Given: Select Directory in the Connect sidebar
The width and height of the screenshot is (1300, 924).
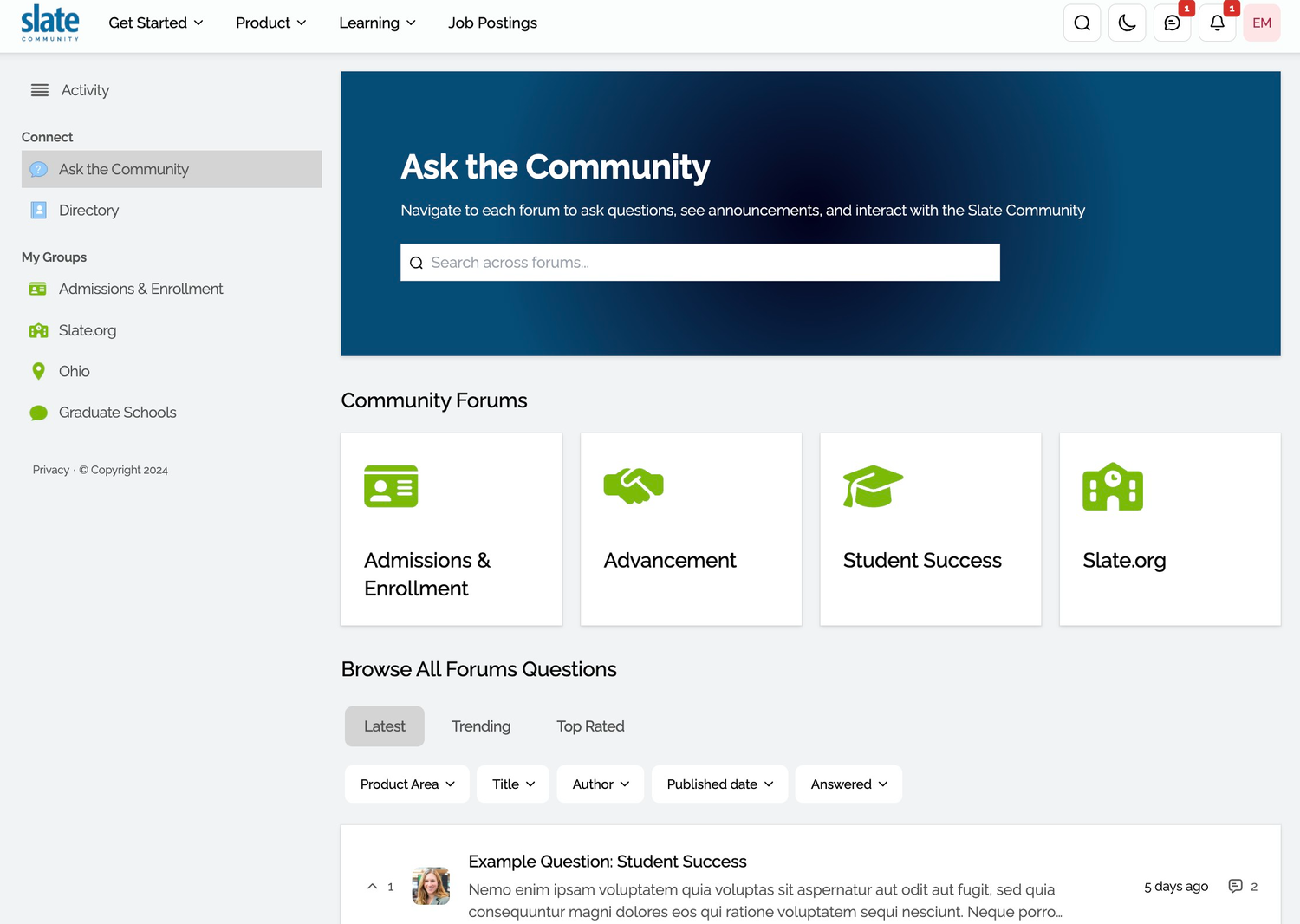Looking at the screenshot, I should [x=88, y=210].
